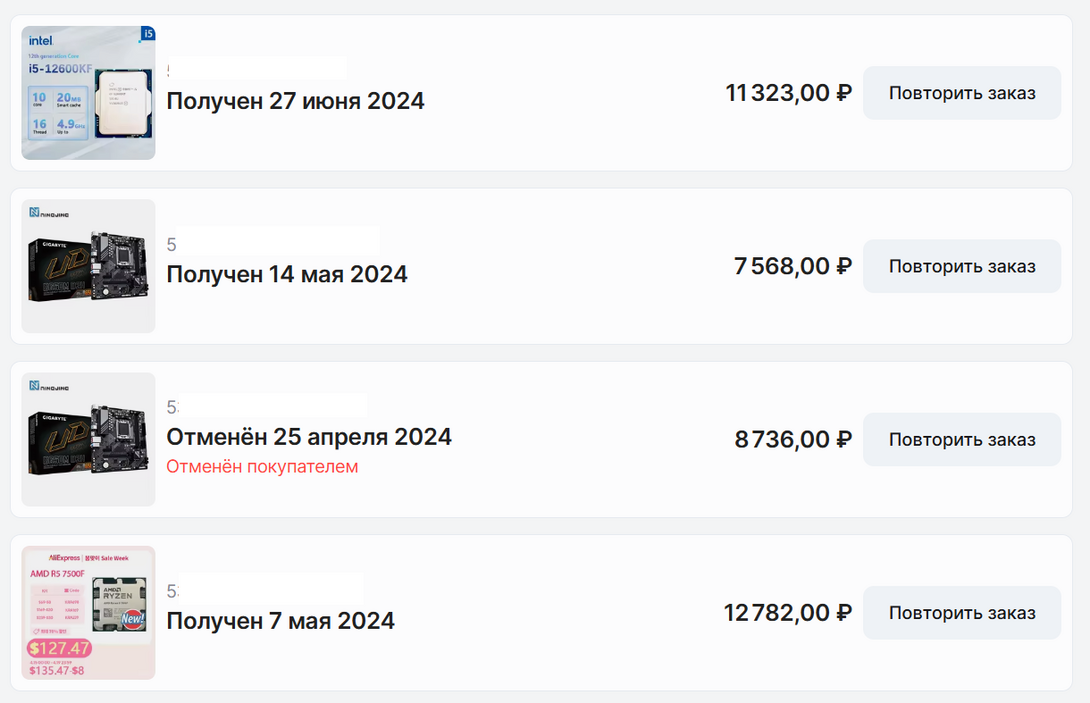The height and width of the screenshot is (703, 1090).
Task: Open thumbnail of the cancelled Gigabyte order
Action: click(88, 439)
